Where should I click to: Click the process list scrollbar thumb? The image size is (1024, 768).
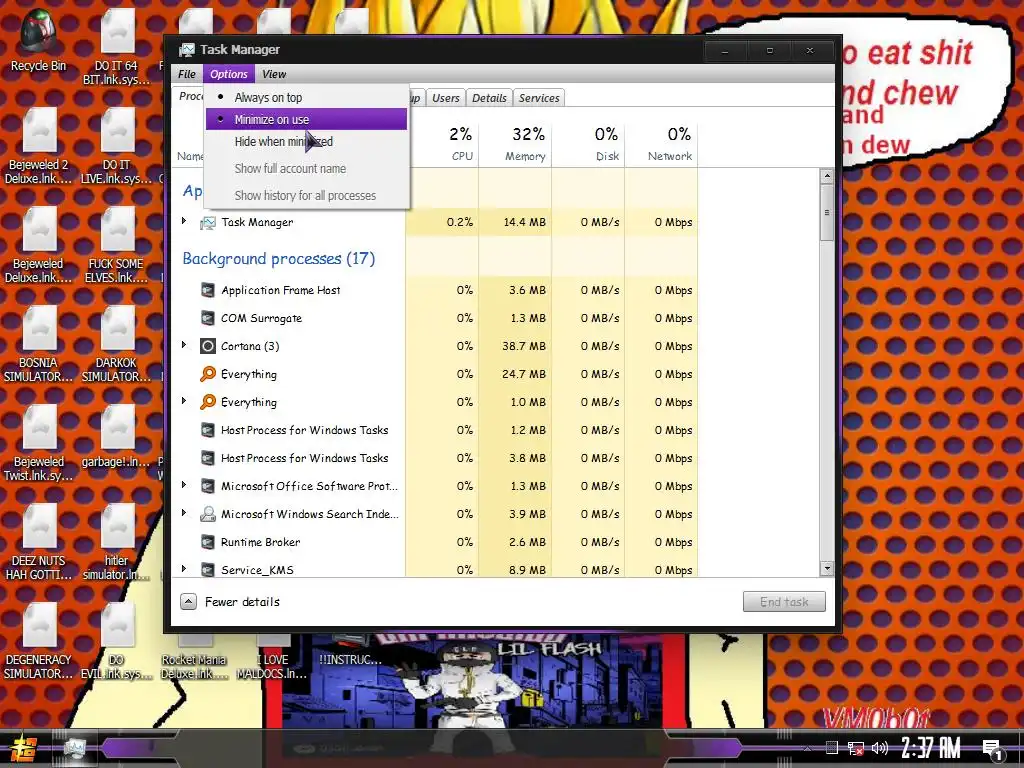pos(827,212)
